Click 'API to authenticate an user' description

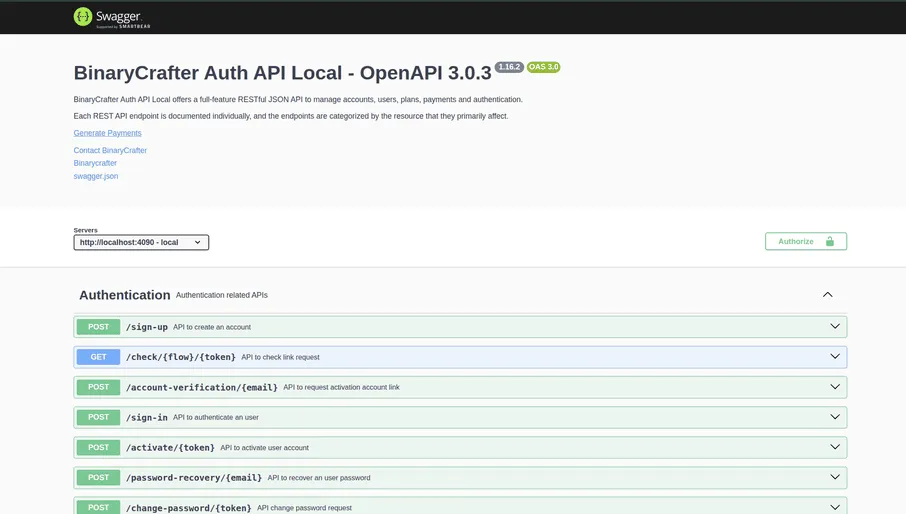point(216,417)
